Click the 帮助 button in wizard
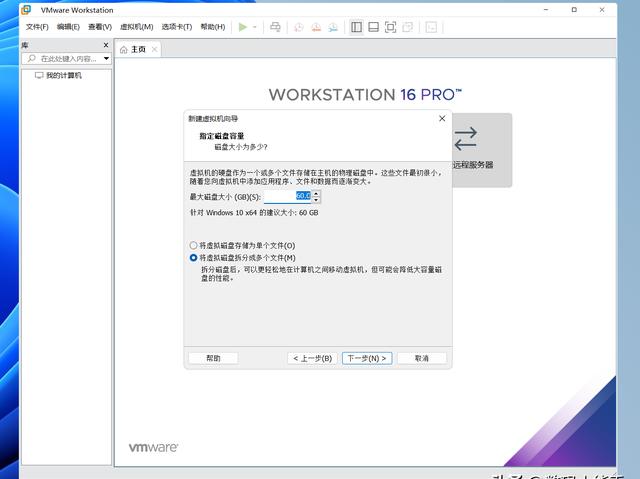640x479 pixels. click(213, 358)
